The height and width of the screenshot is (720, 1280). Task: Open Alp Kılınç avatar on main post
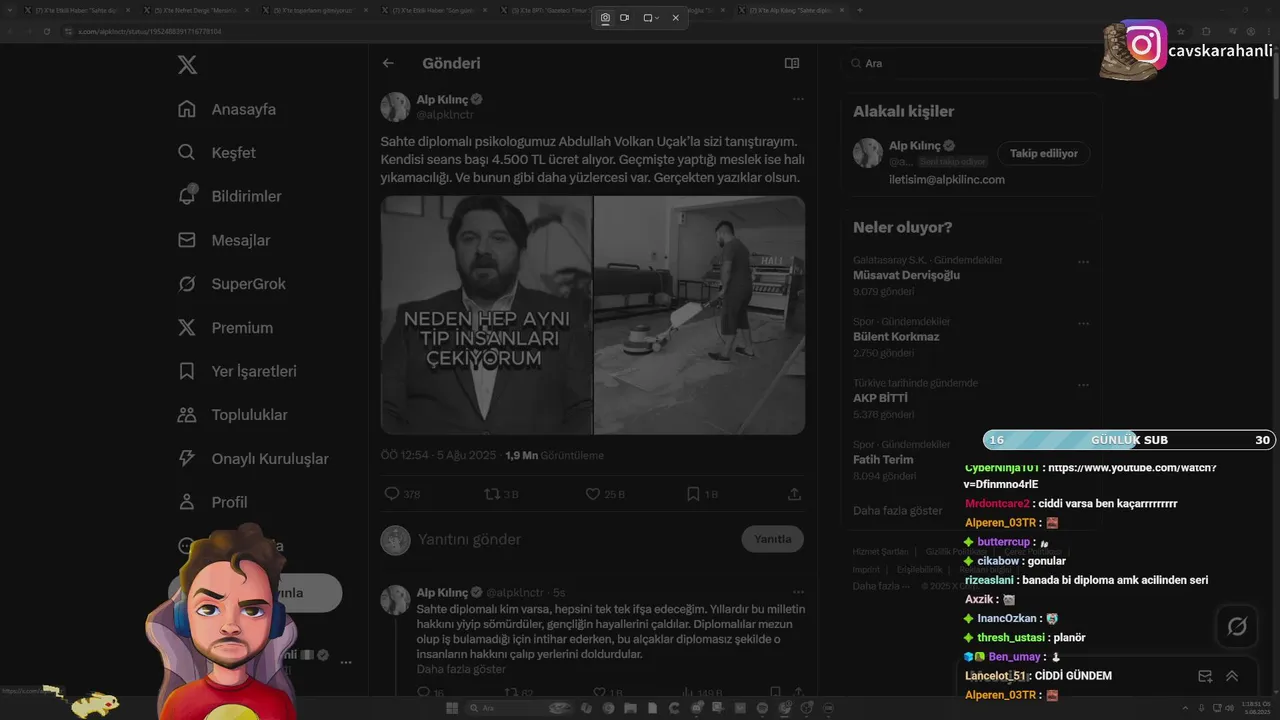click(395, 107)
